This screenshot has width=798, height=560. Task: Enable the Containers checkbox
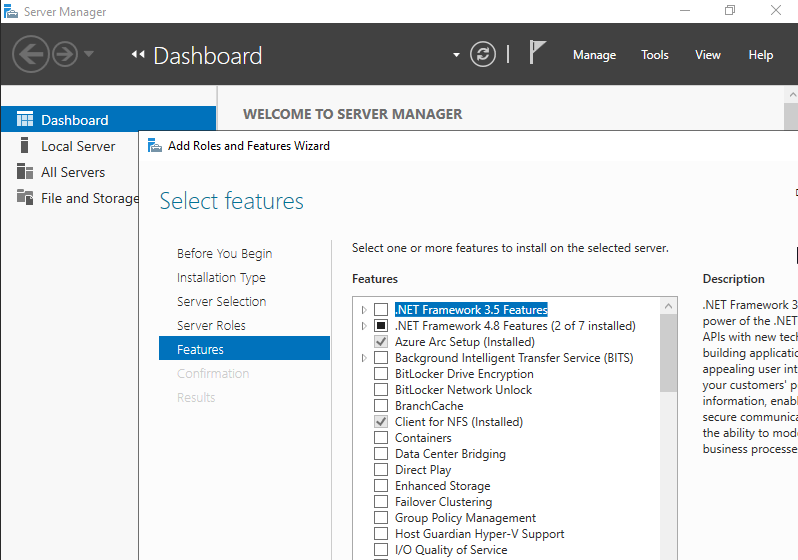click(381, 438)
